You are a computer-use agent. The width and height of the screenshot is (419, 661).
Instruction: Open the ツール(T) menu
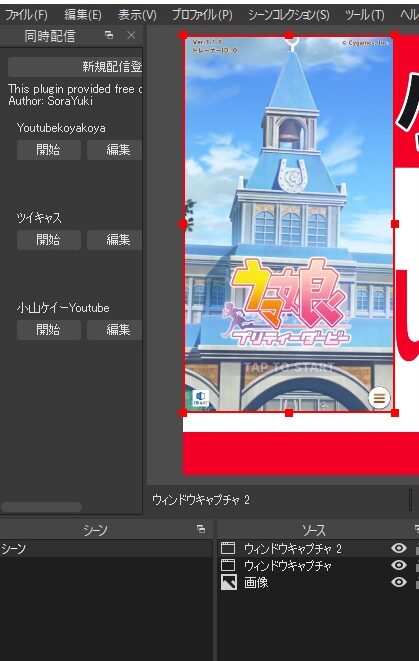(365, 15)
